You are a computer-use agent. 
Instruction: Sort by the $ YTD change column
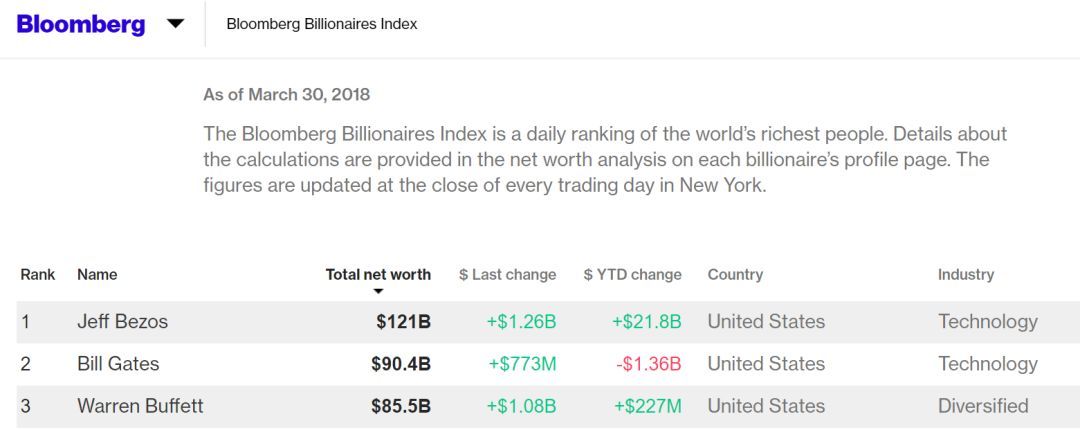click(632, 274)
